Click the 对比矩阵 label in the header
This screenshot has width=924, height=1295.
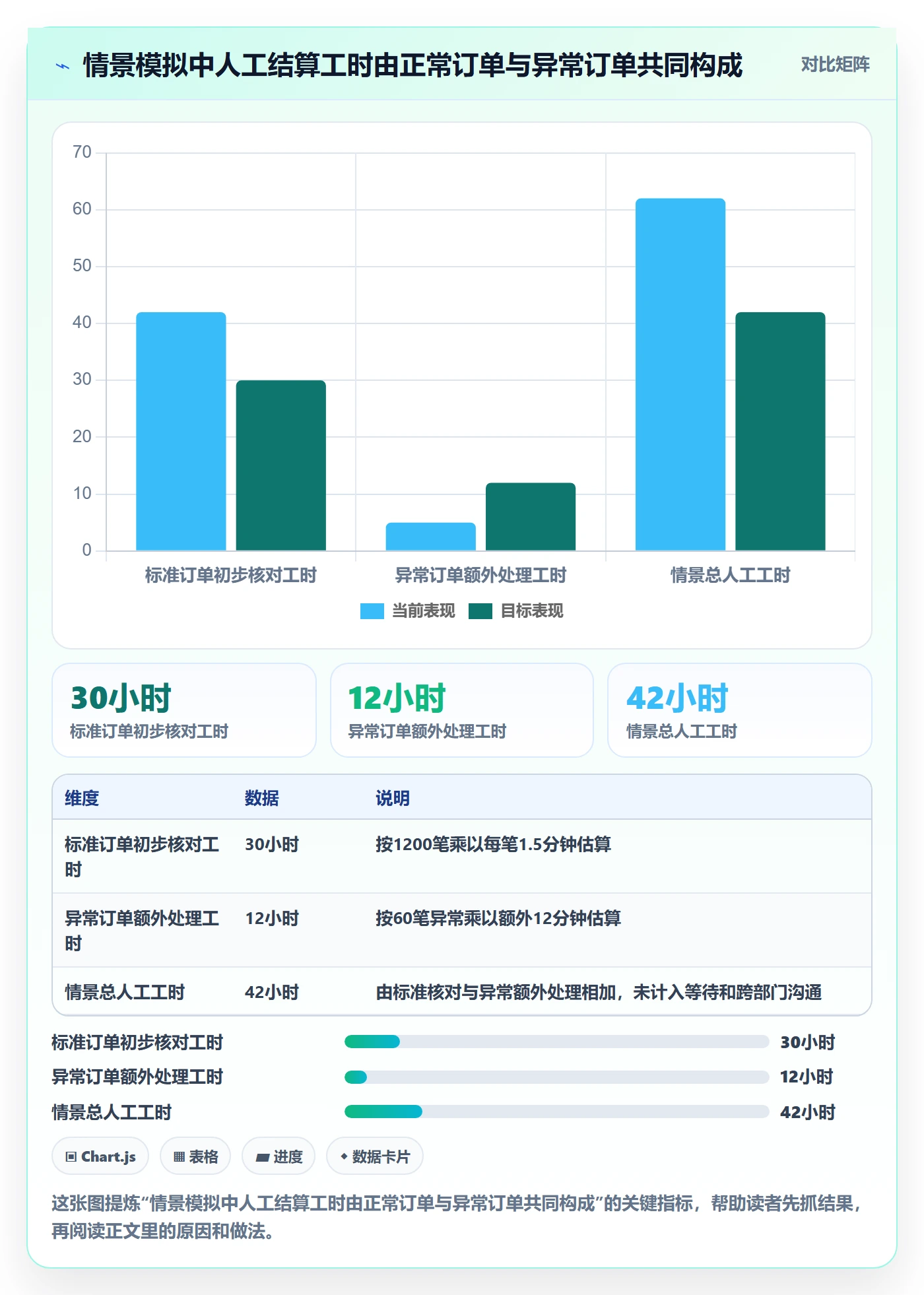tap(835, 65)
